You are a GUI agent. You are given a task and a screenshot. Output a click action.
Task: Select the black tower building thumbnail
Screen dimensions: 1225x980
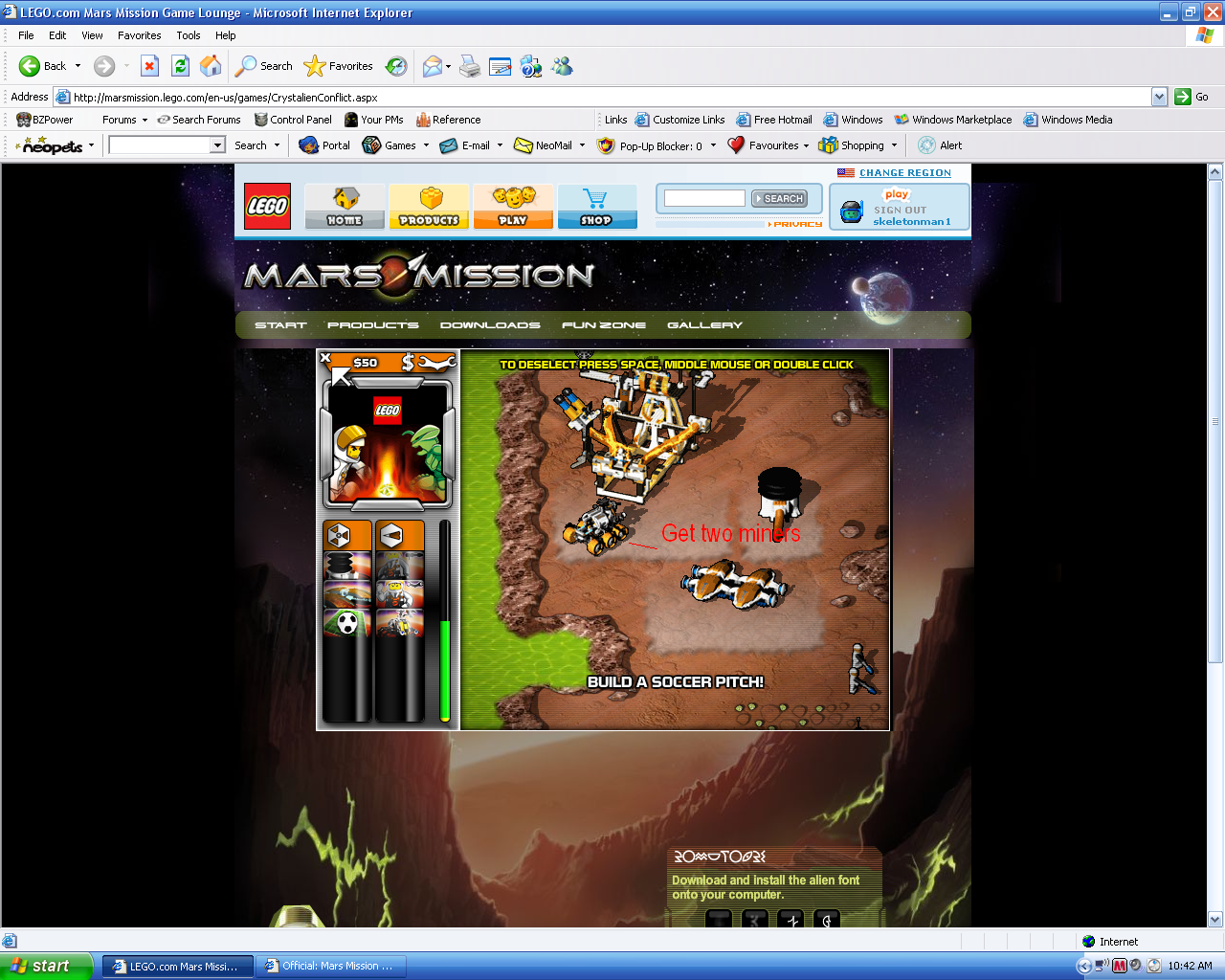tap(346, 566)
